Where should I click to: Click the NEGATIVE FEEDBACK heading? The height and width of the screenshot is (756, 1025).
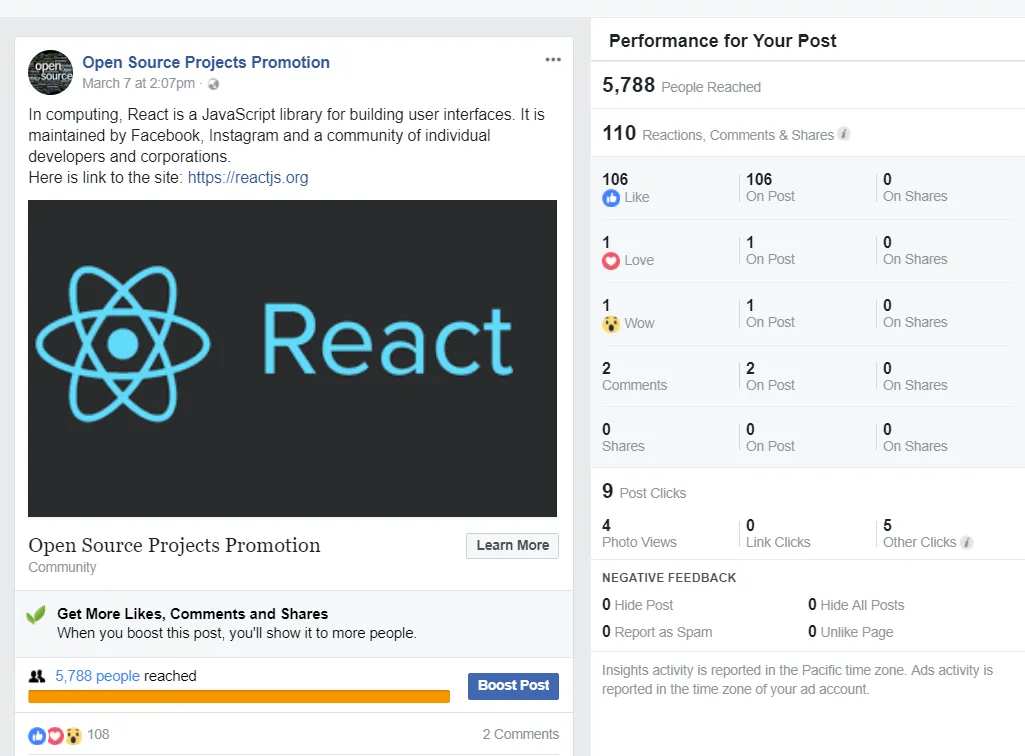[669, 577]
